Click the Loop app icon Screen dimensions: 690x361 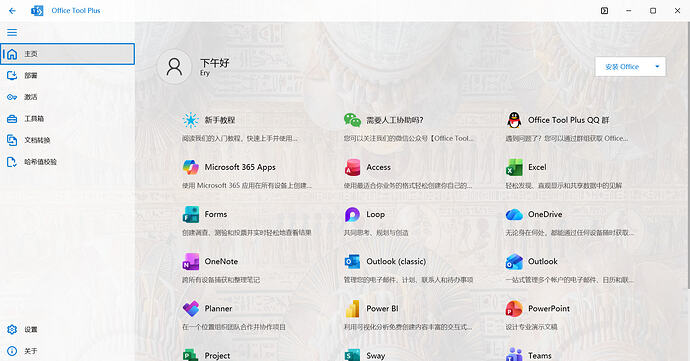click(352, 214)
